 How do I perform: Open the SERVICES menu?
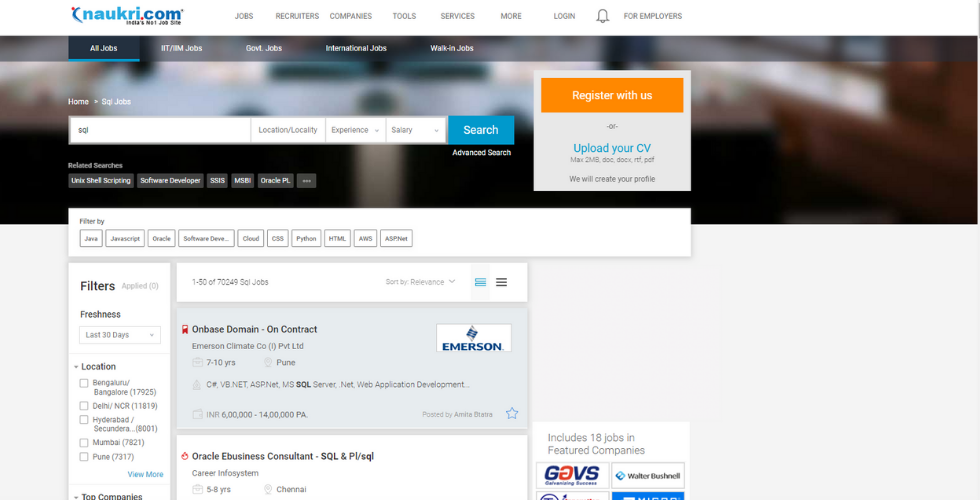[458, 16]
